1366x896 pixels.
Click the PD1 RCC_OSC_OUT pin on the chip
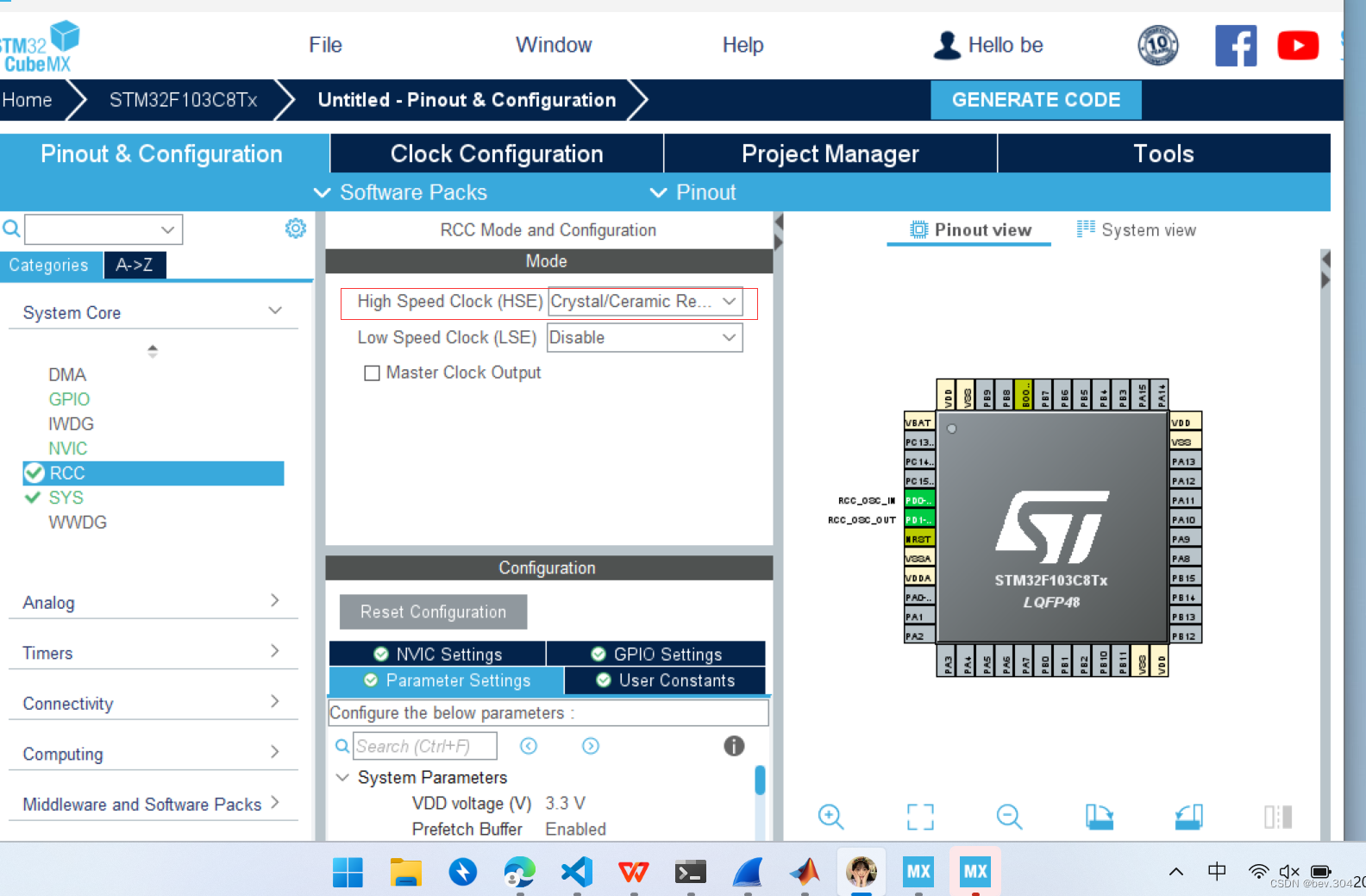point(919,519)
